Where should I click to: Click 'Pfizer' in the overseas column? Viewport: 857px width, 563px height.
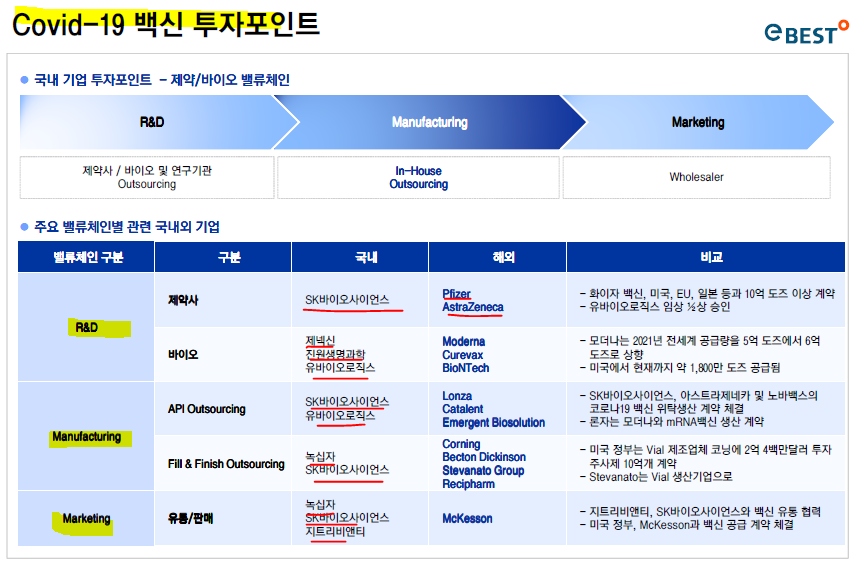[x=456, y=294]
